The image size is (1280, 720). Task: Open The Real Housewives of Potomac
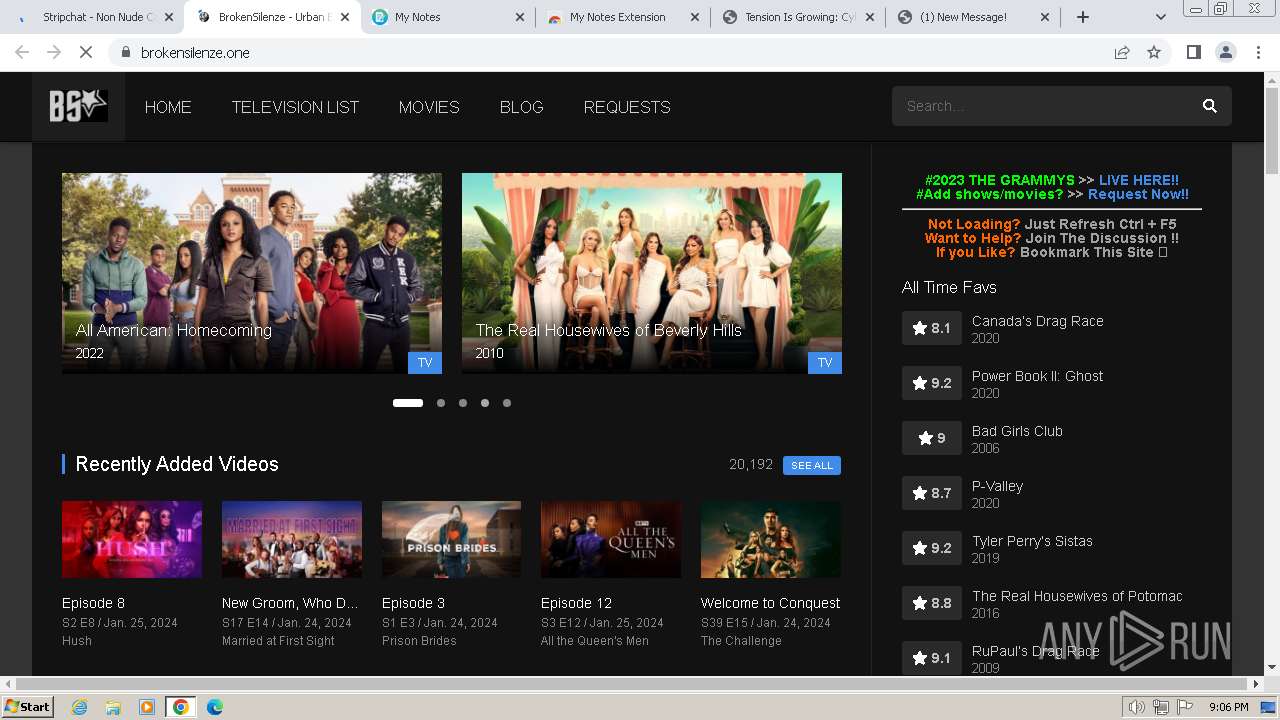(x=1077, y=596)
